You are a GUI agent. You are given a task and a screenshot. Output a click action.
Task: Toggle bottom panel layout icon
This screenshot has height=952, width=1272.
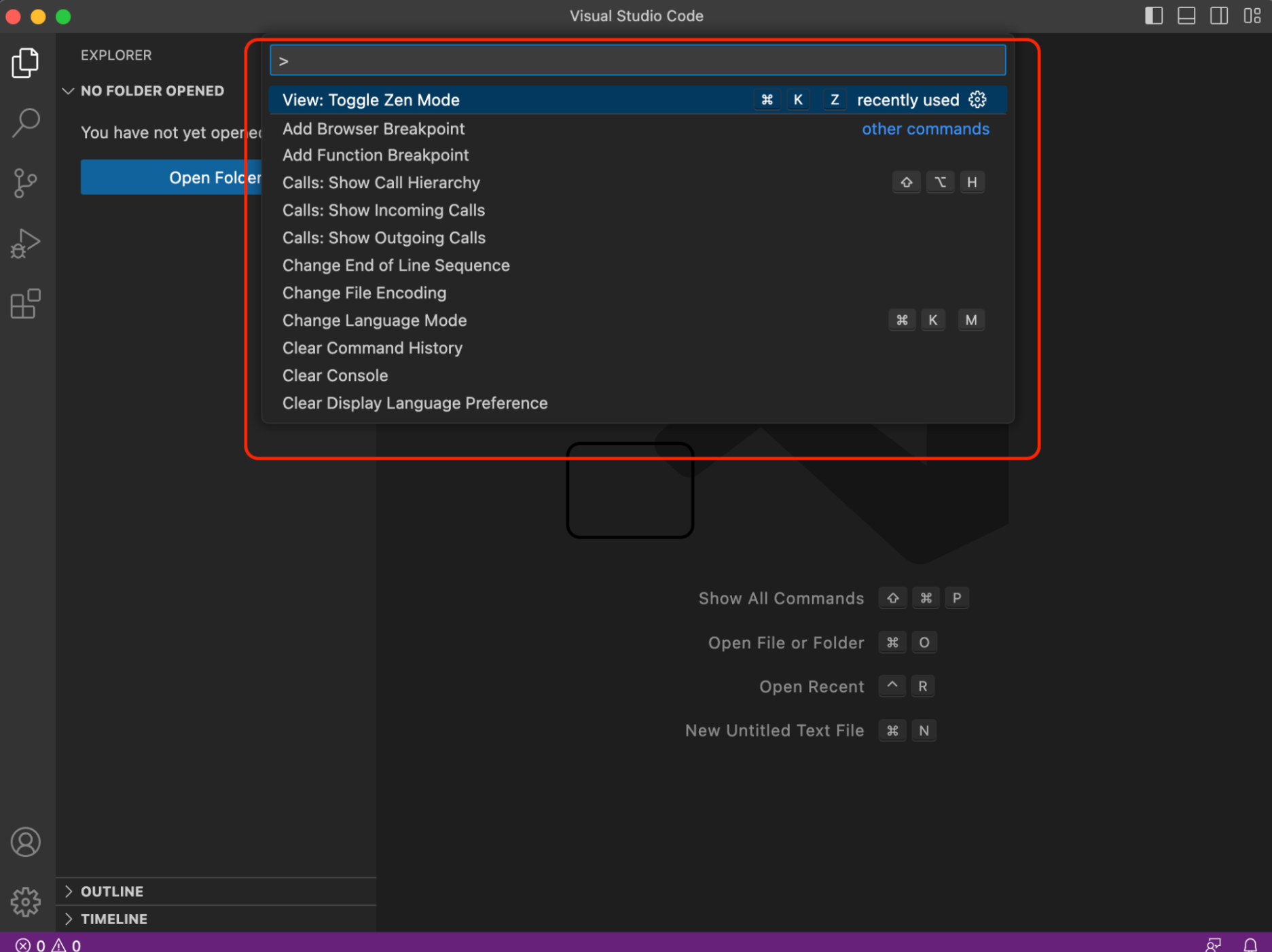[1186, 16]
